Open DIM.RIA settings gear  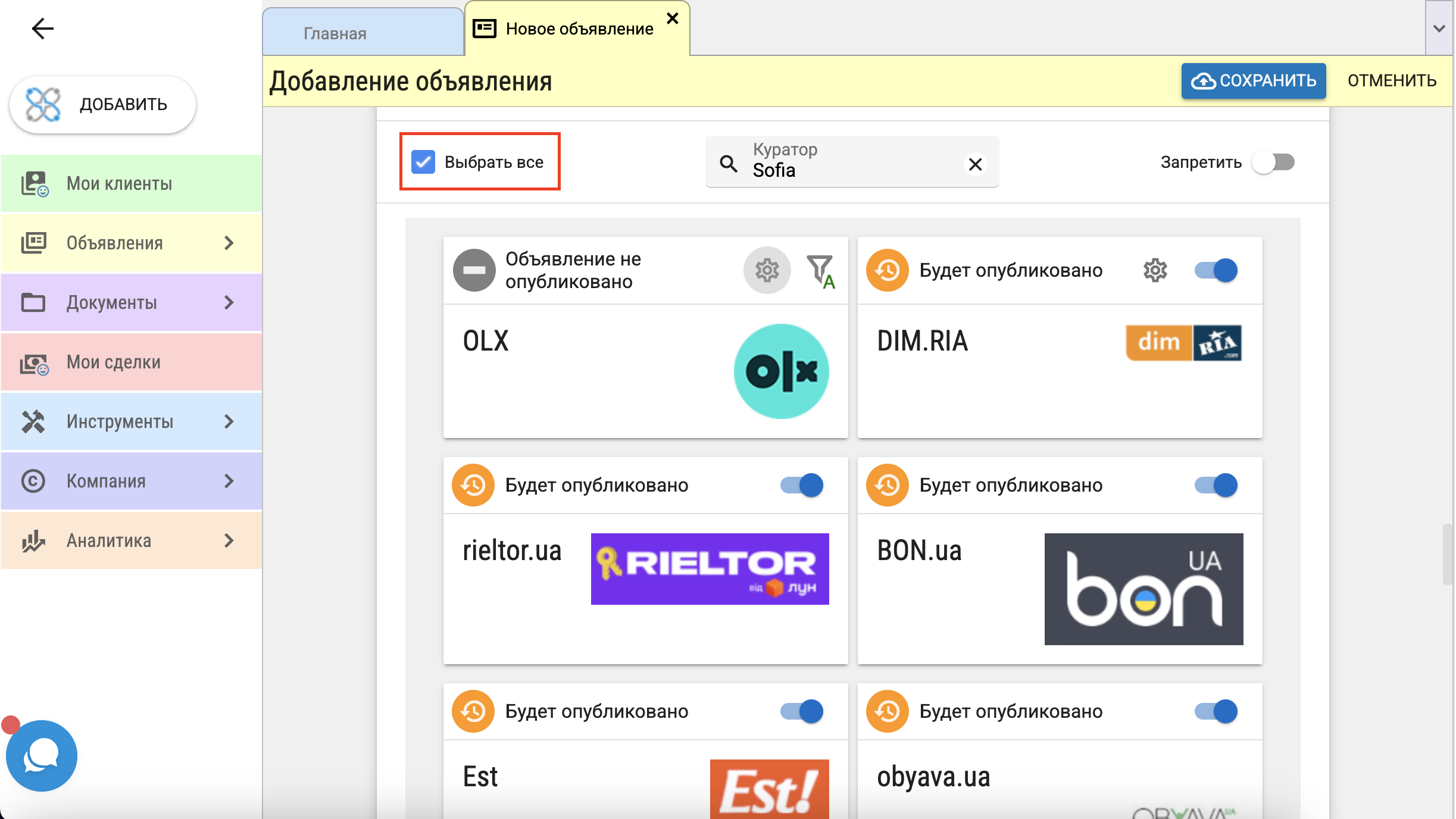[1155, 270]
